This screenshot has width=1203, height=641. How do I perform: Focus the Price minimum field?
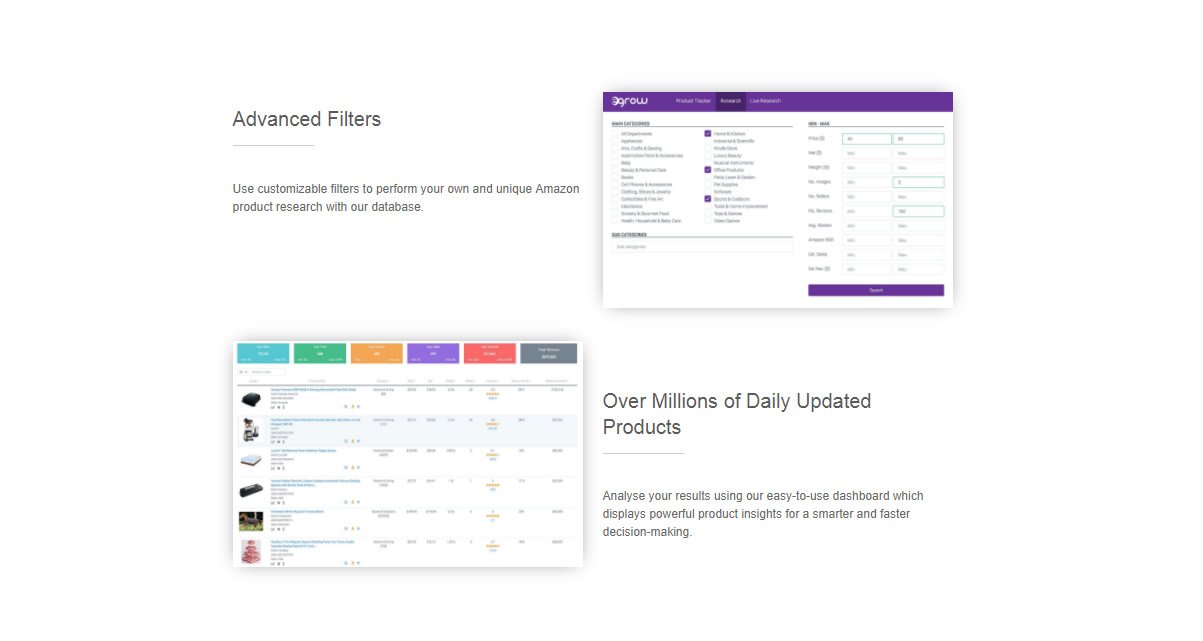coord(867,139)
